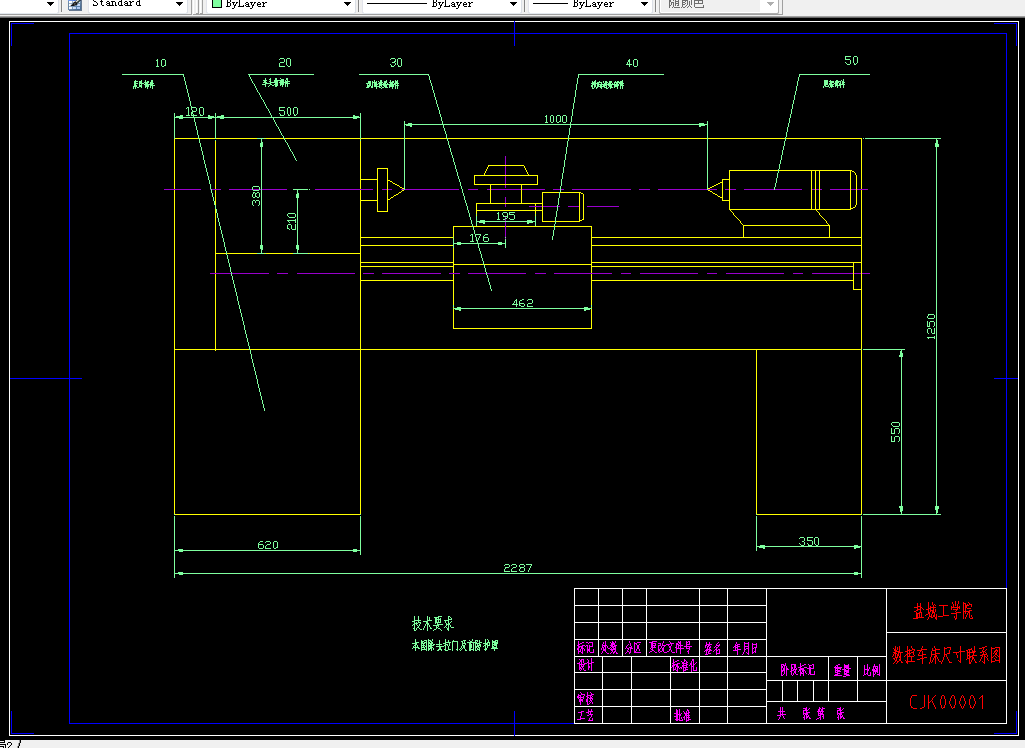
Task: Select the callout number 10
Action: tap(161, 63)
